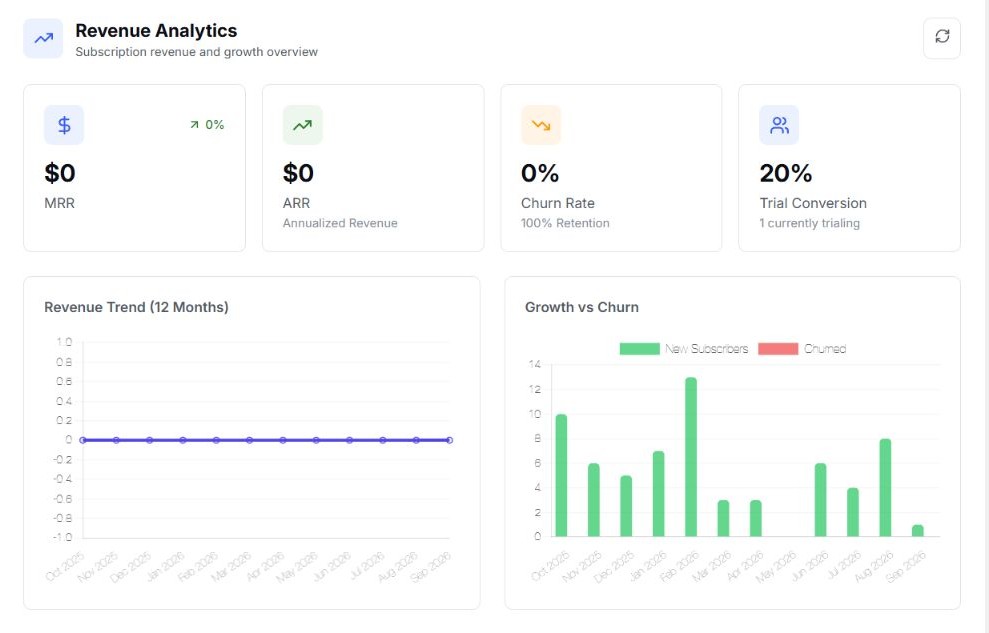Click the $0 value in ARR card

coord(298,173)
